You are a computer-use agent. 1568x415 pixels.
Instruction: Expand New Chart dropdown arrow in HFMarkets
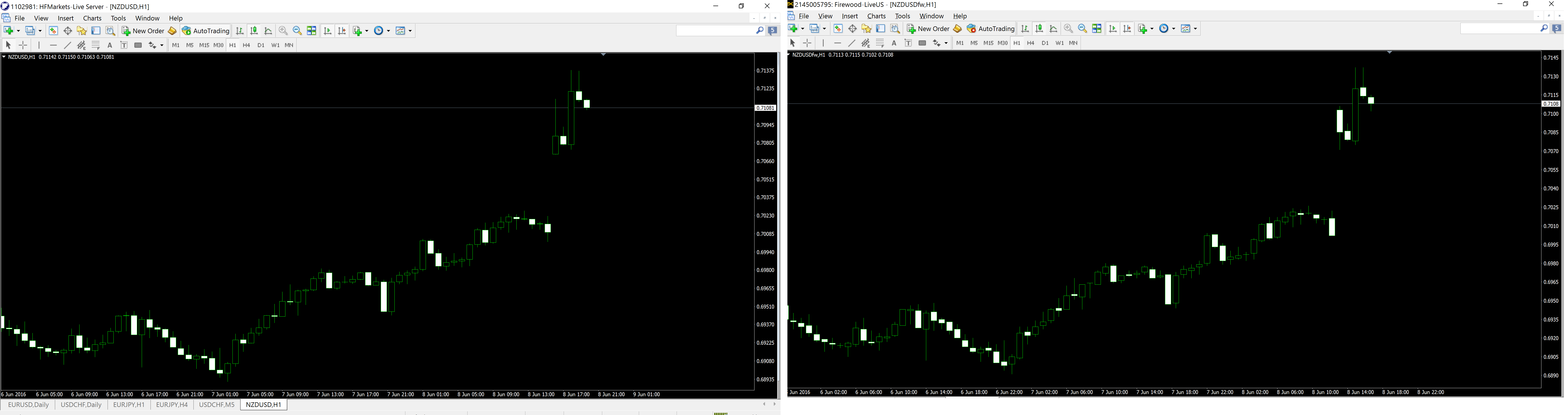pos(18,31)
